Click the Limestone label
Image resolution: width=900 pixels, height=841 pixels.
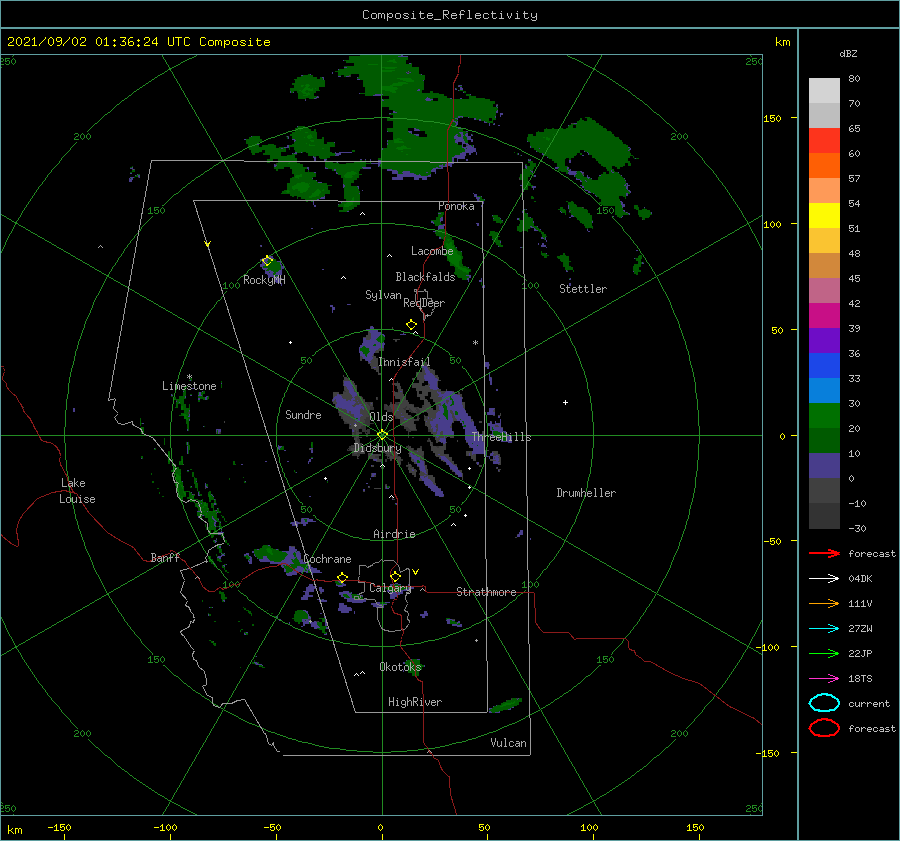(189, 386)
